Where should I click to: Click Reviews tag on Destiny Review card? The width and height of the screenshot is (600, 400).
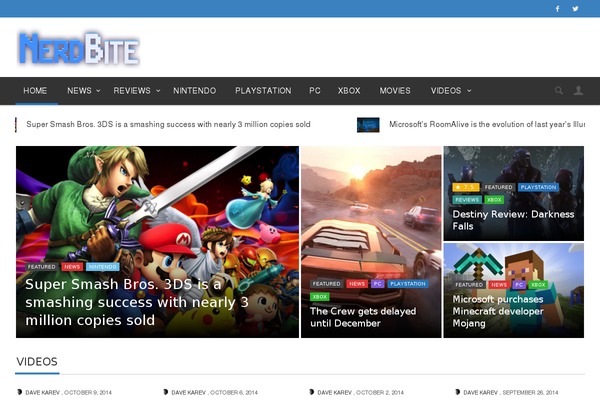click(x=467, y=200)
